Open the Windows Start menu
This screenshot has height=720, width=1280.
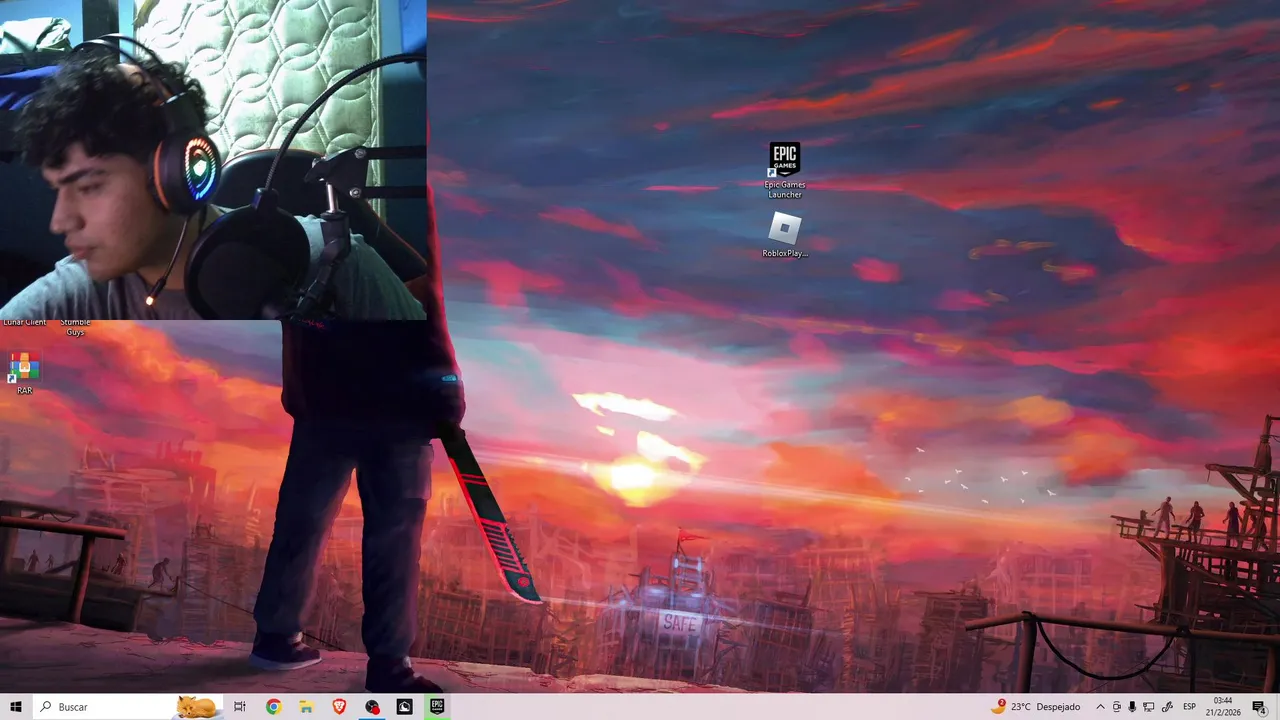click(x=16, y=707)
